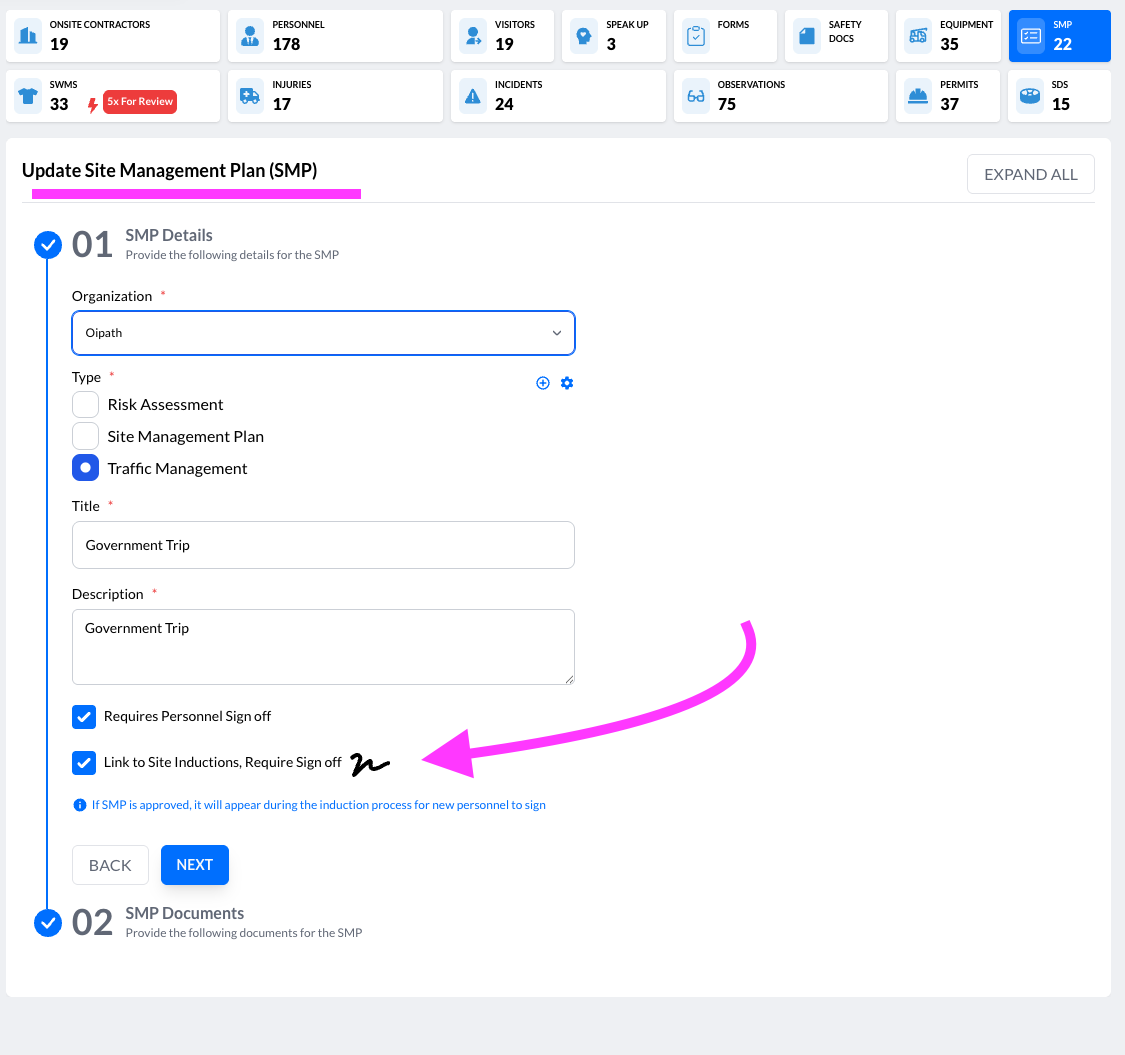The height and width of the screenshot is (1055, 1125).
Task: Click the Permits hard hat icon
Action: pyautogui.click(x=917, y=96)
